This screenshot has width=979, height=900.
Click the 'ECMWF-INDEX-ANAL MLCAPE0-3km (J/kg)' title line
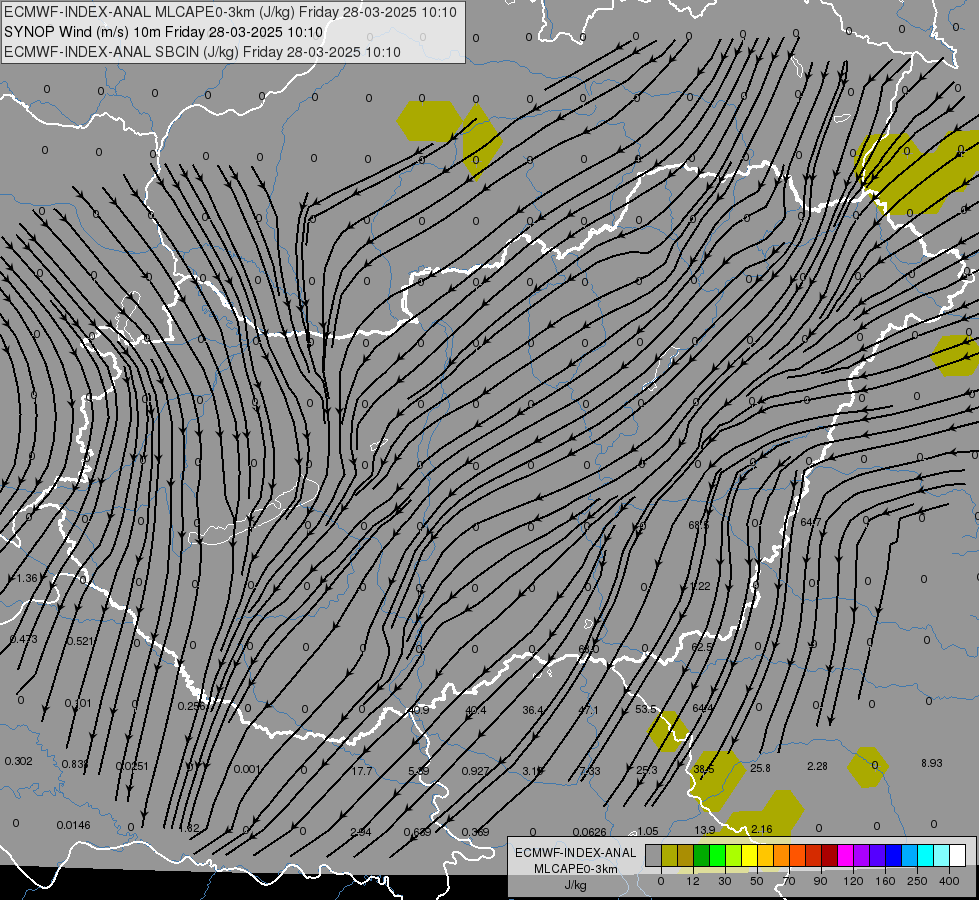230,12
